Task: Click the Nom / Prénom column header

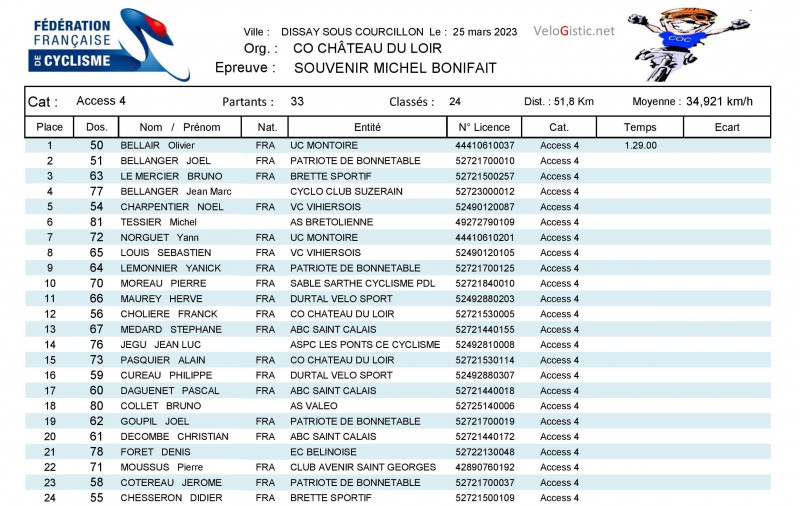Action: 180,127
